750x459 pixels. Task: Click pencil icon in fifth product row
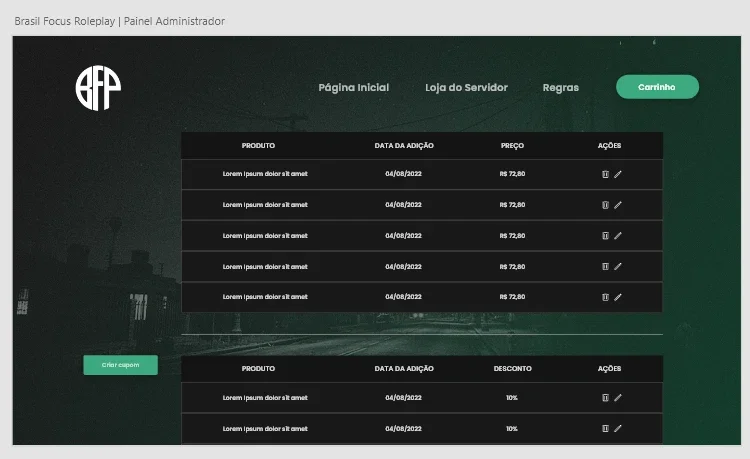click(618, 297)
